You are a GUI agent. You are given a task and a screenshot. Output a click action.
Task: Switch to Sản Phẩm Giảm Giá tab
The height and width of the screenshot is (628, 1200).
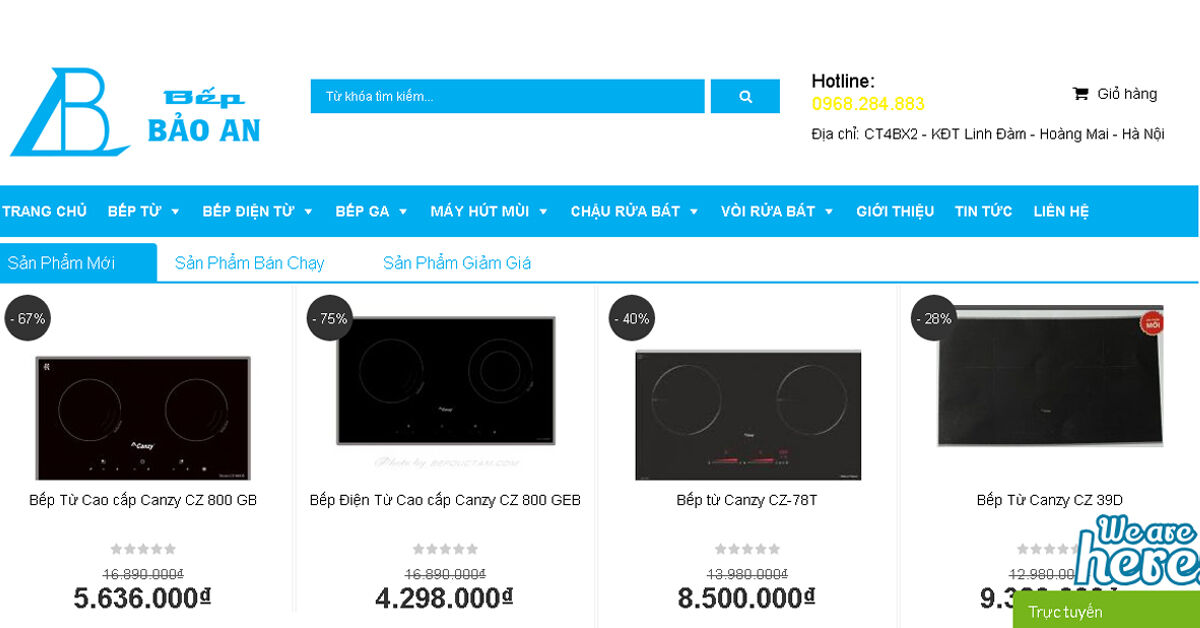(x=457, y=263)
